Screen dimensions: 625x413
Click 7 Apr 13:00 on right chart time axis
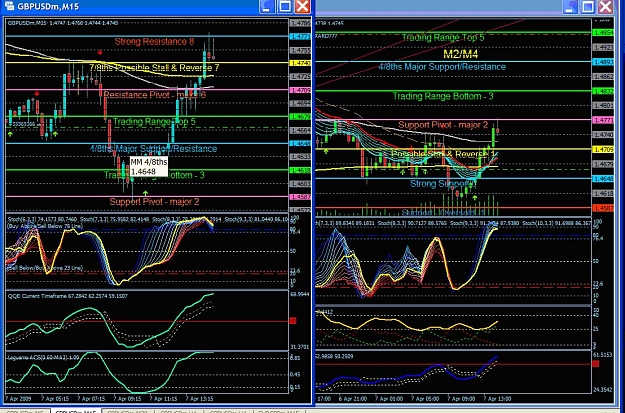pyautogui.click(x=497, y=399)
